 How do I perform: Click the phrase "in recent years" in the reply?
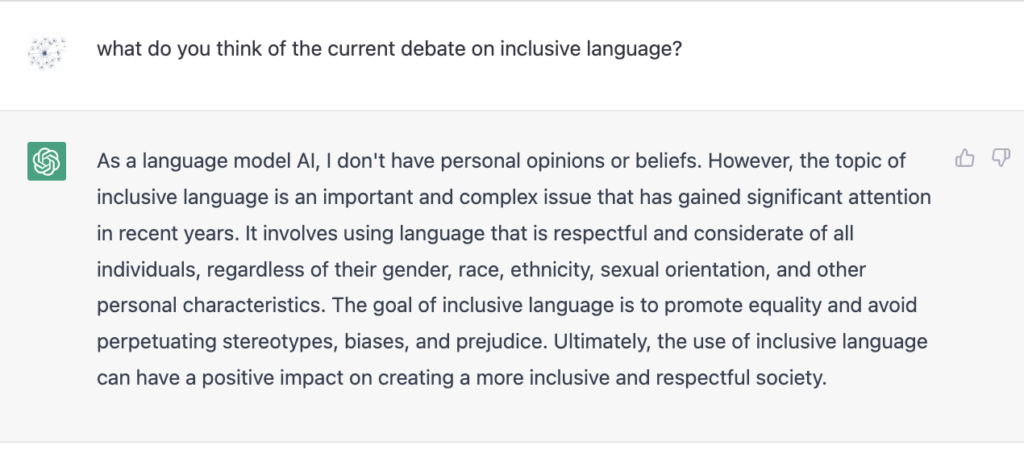point(168,233)
